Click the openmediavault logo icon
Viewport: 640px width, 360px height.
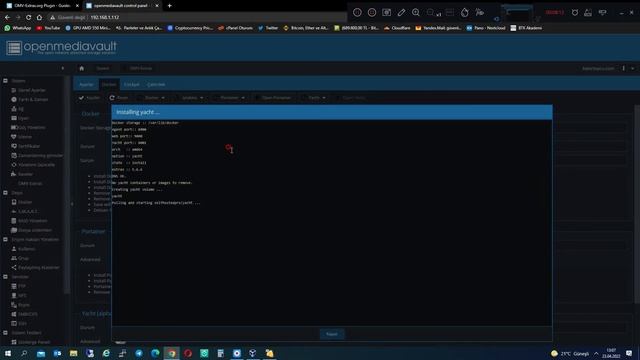tap(14, 48)
